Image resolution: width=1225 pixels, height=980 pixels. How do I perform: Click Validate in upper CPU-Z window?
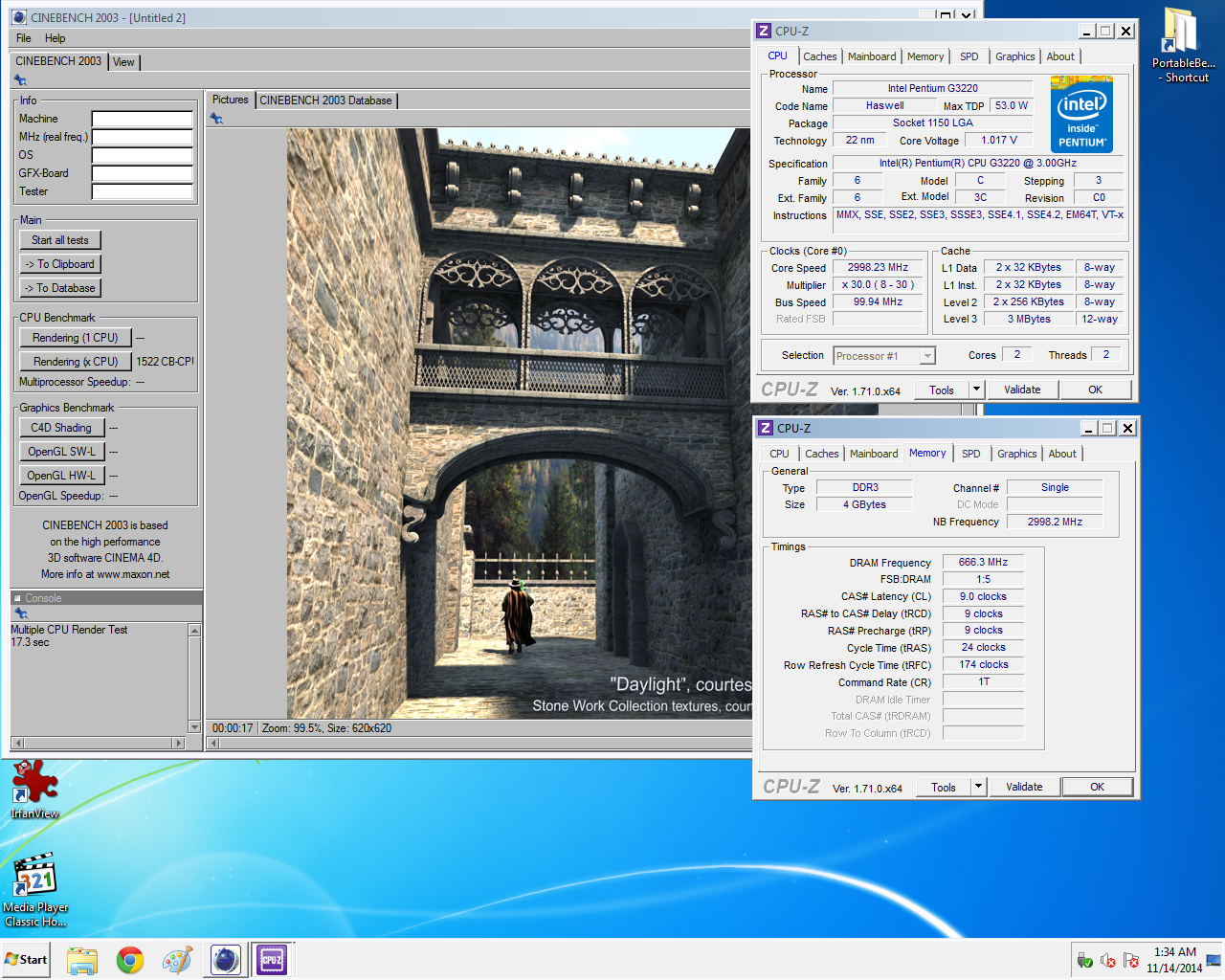click(1022, 390)
